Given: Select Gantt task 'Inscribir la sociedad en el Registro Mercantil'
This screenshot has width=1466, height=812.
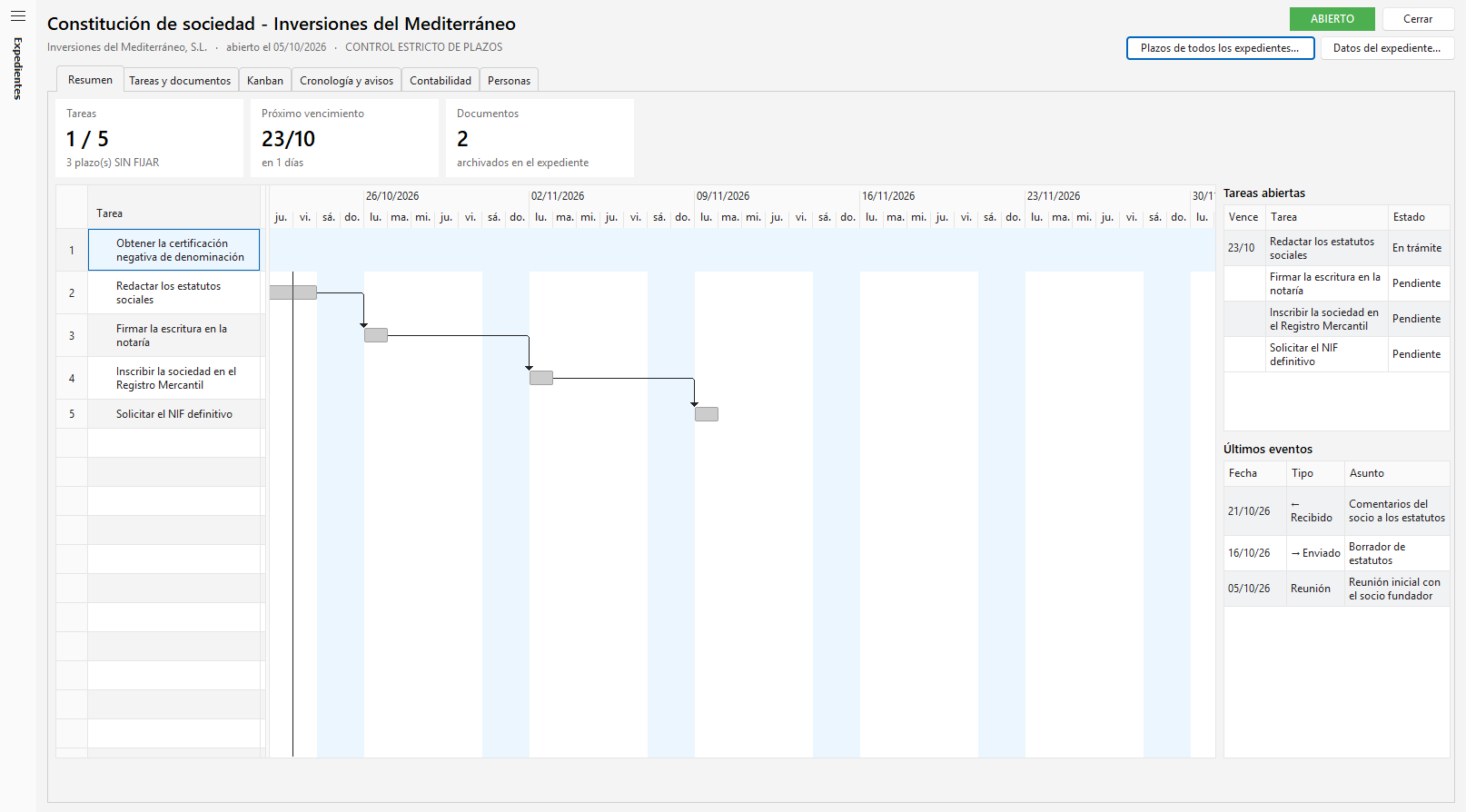Looking at the screenshot, I should pyautogui.click(x=173, y=378).
